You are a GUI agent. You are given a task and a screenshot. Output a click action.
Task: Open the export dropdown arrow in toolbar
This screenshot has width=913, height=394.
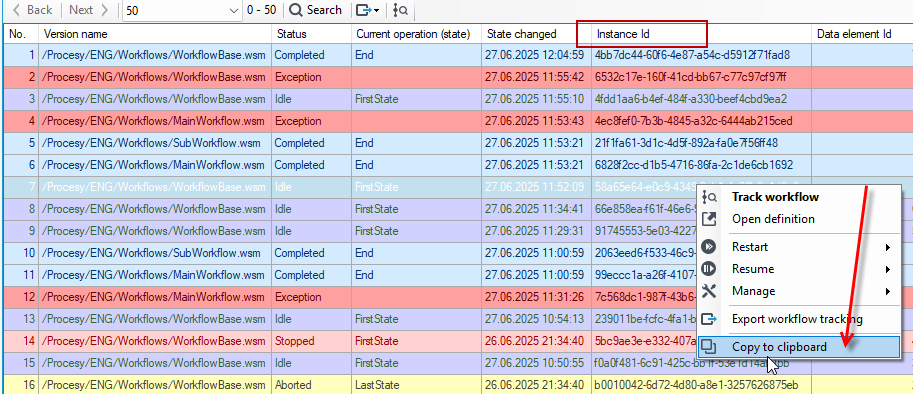pos(377,10)
